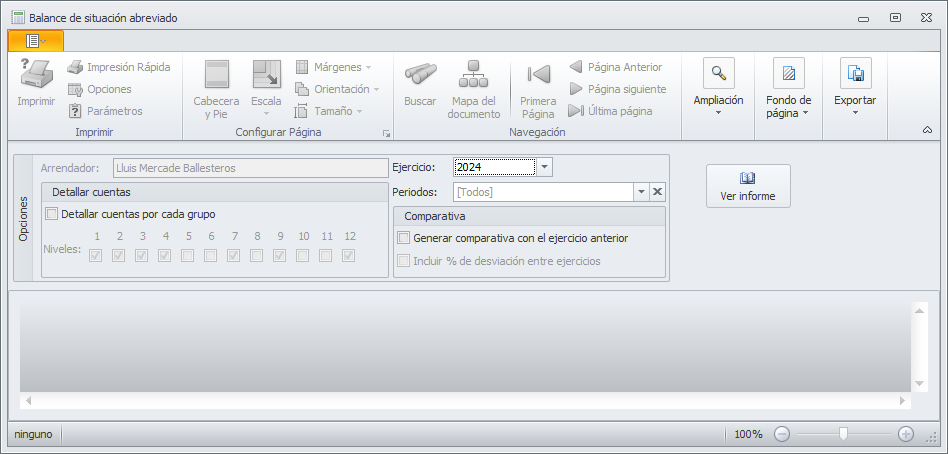Click preview scroll right arrow
This screenshot has height=454, width=948.
903,400
